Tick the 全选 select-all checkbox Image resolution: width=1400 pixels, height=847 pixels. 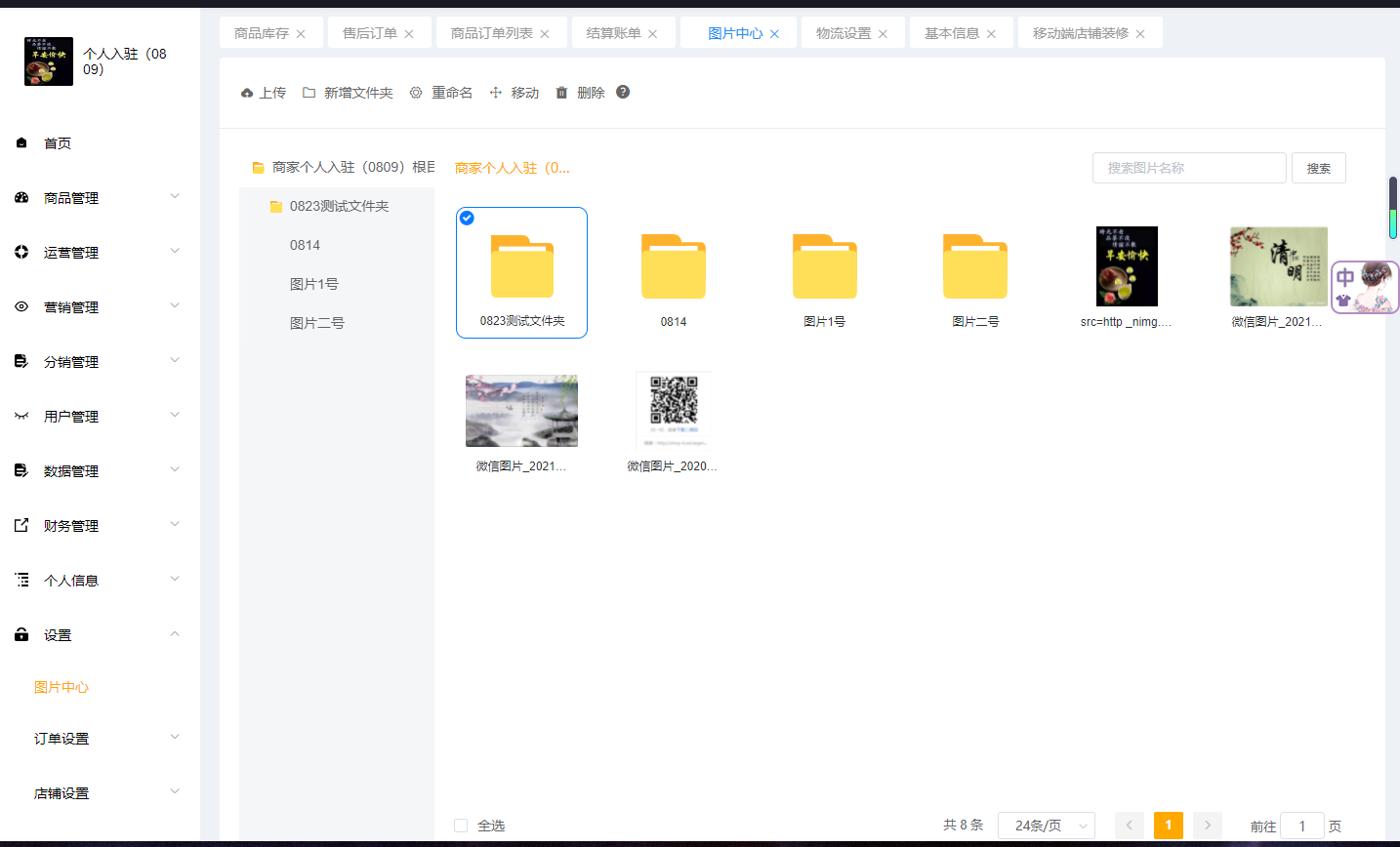461,826
